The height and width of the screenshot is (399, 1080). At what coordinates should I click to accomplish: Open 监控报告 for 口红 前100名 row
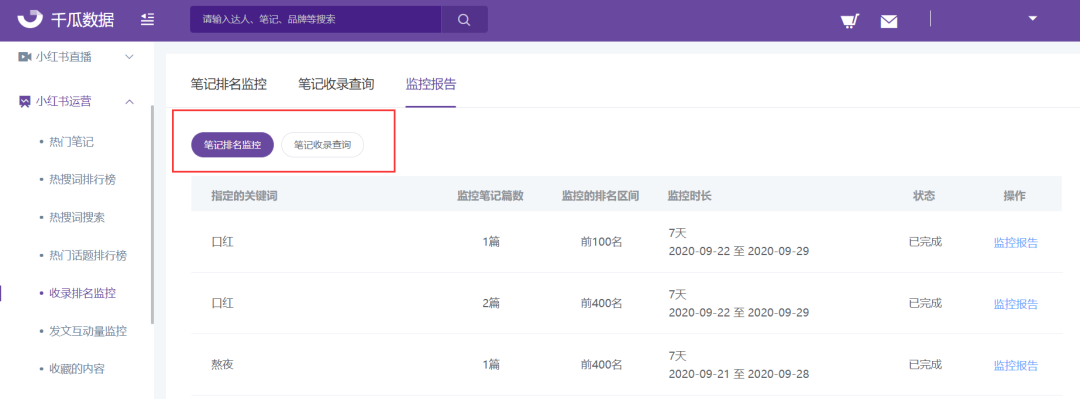point(1015,243)
